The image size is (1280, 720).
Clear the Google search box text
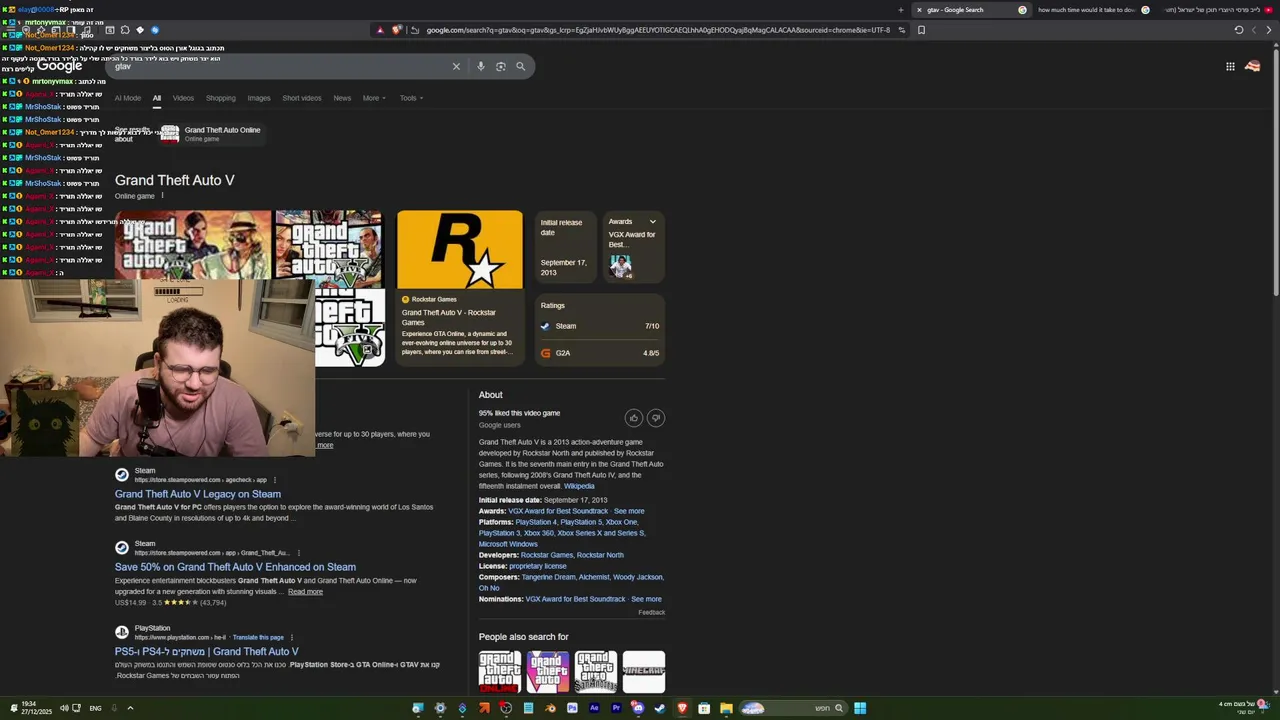click(456, 66)
